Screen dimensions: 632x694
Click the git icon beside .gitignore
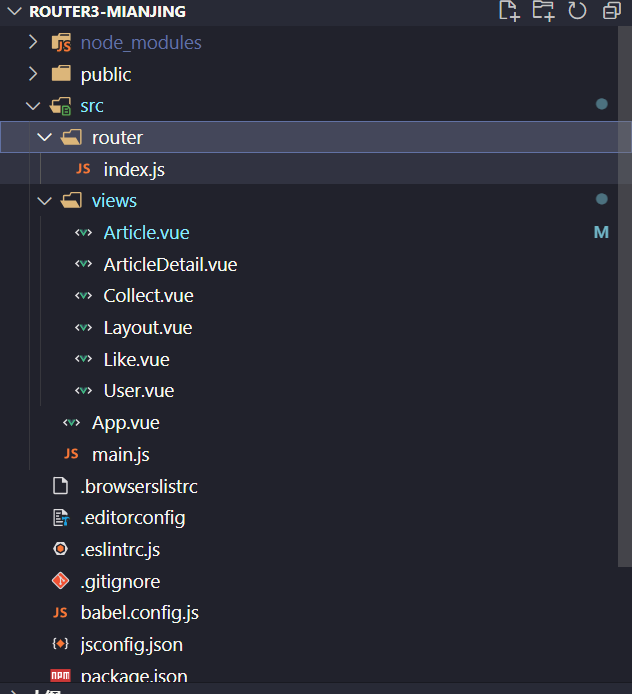pos(61,582)
